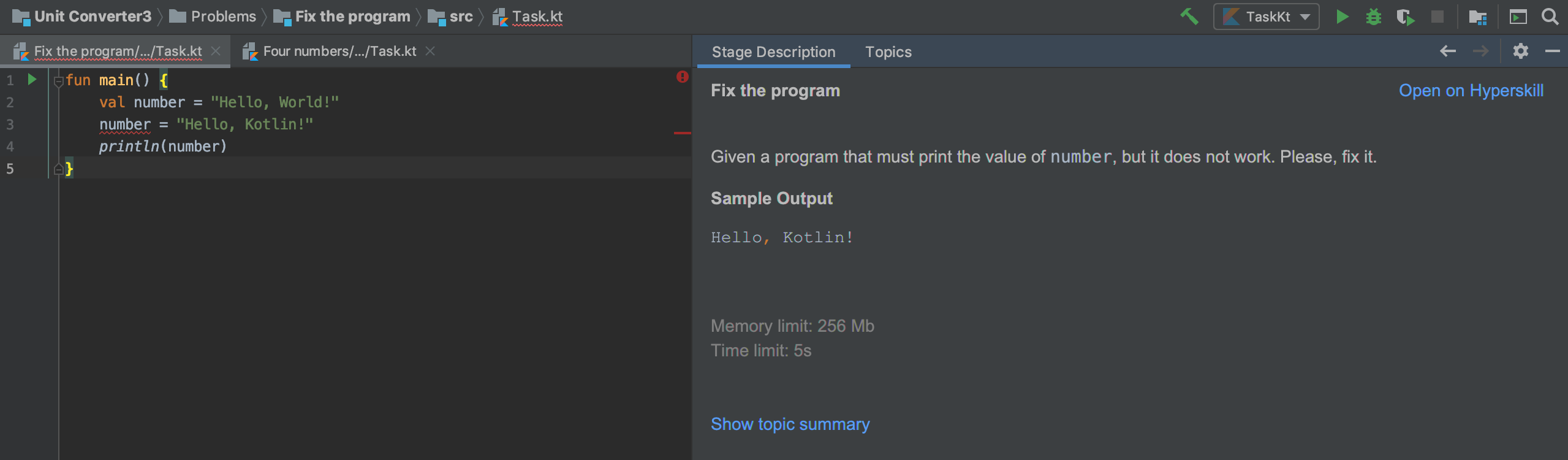Click the red error indicator in the editor
The image size is (1568, 460).
[x=682, y=77]
